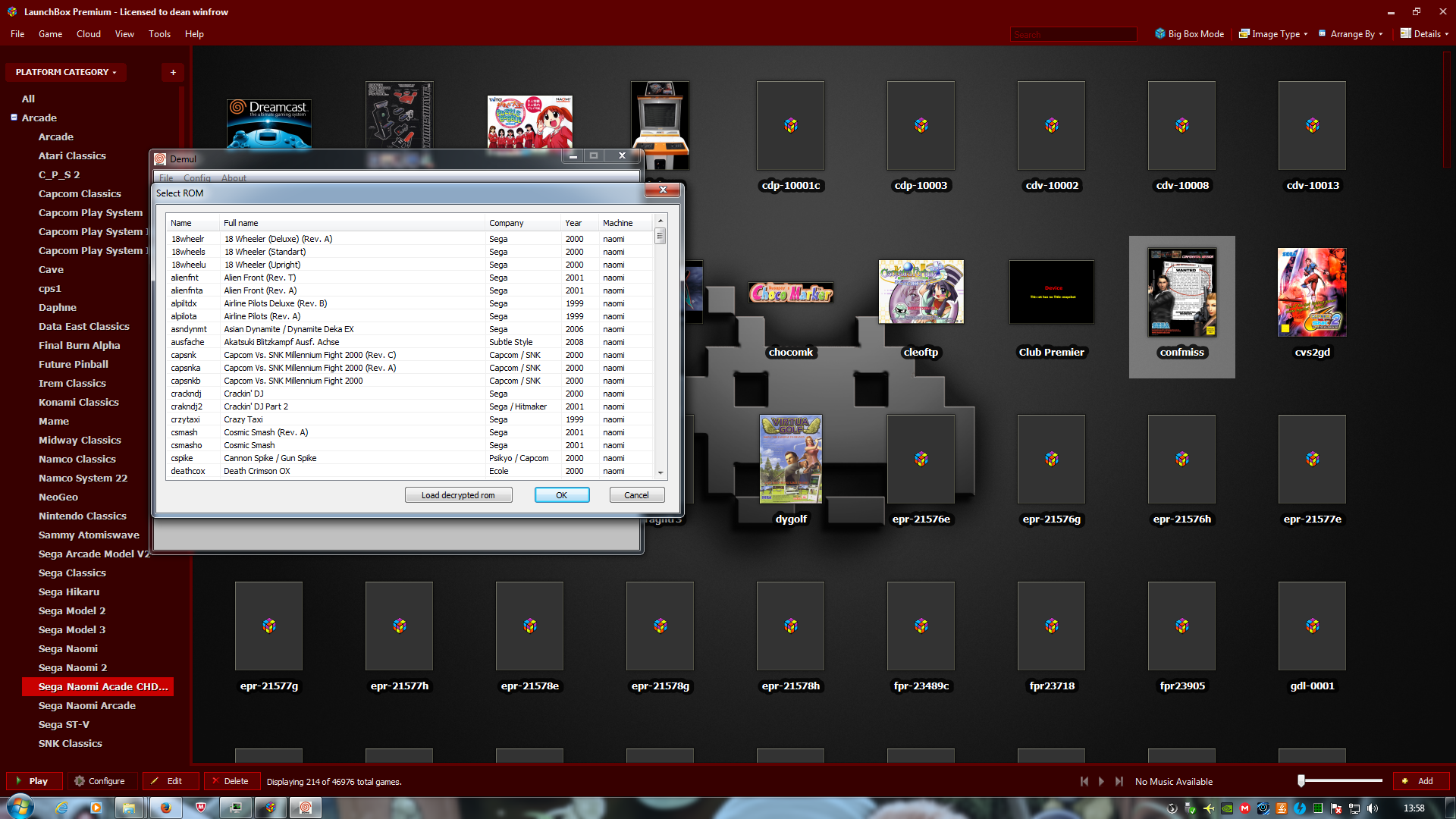Select the epr-21577g placeholder icon

[x=268, y=626]
